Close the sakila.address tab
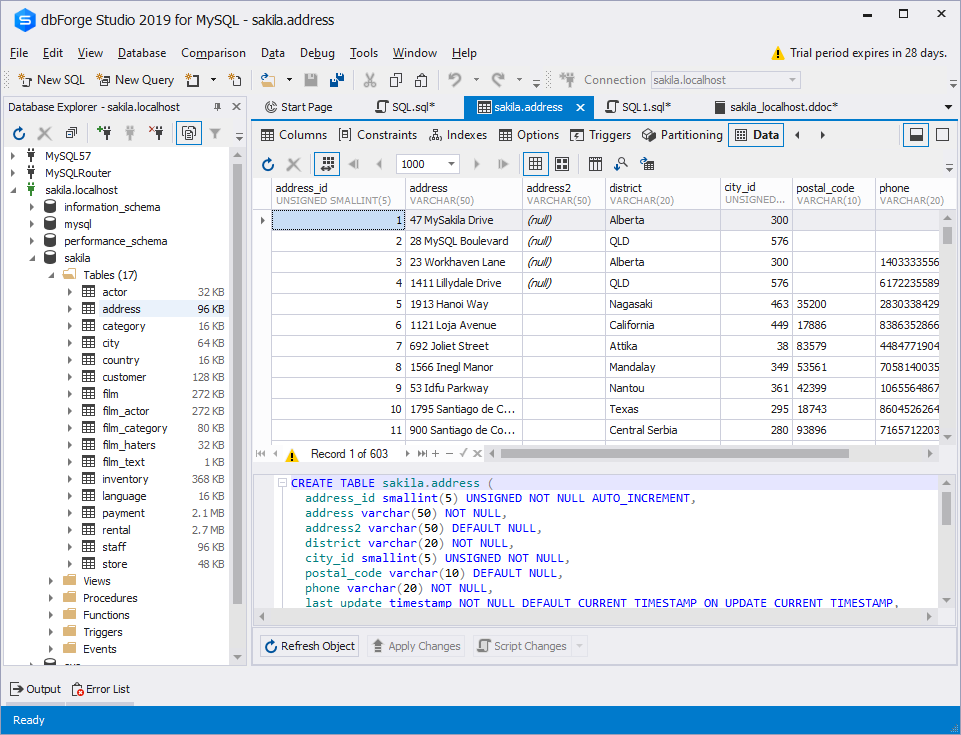The image size is (961, 735). tap(580, 107)
